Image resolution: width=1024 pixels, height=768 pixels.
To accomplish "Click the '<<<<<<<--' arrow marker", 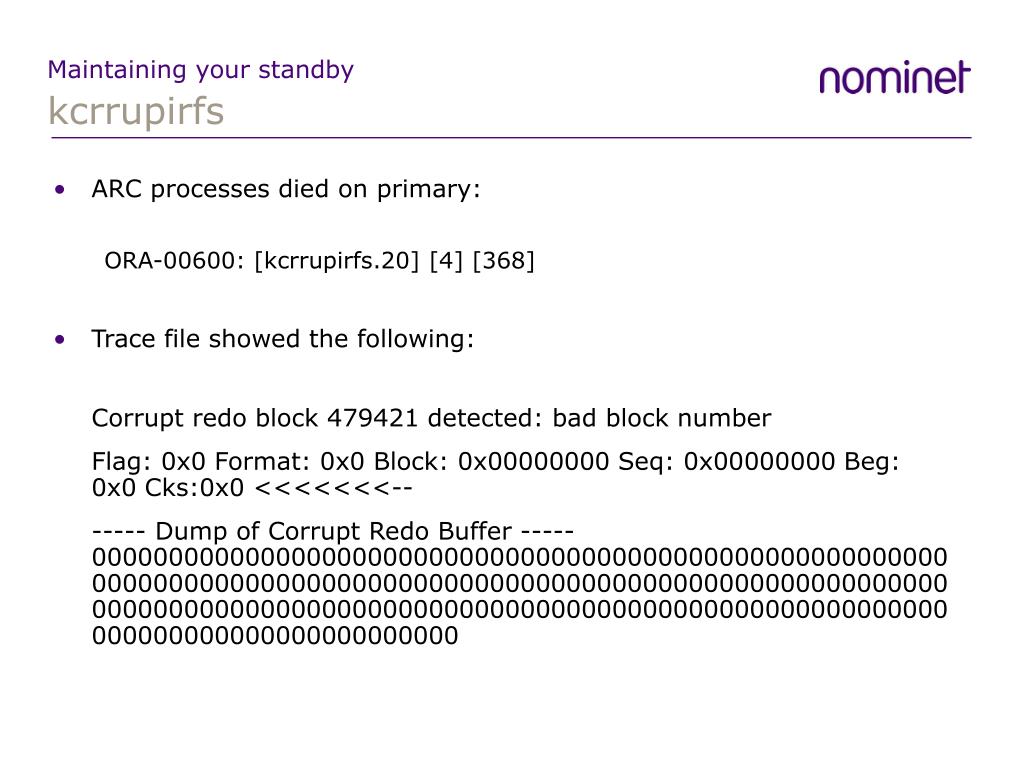I will click(334, 488).
